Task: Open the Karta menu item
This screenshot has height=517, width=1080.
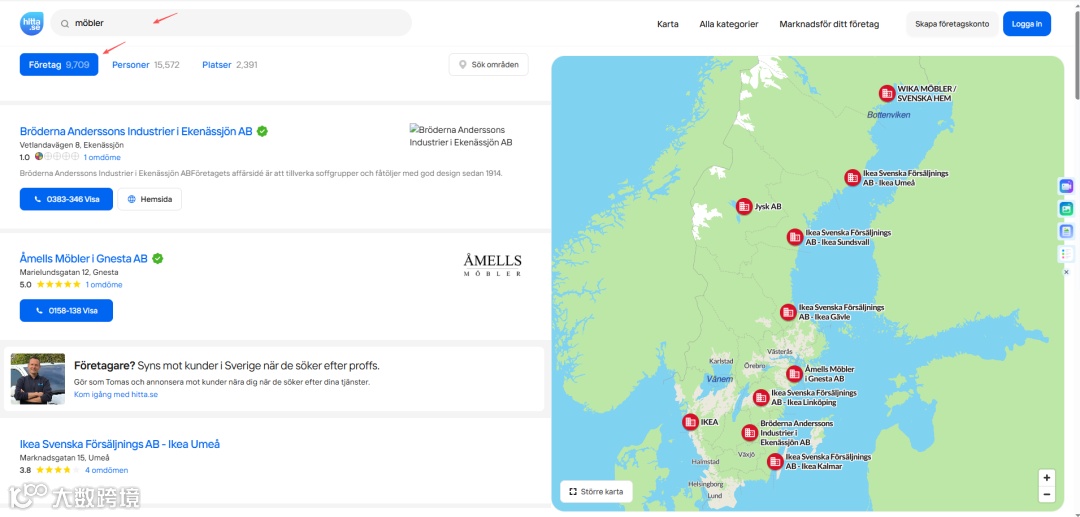Action: coord(667,24)
